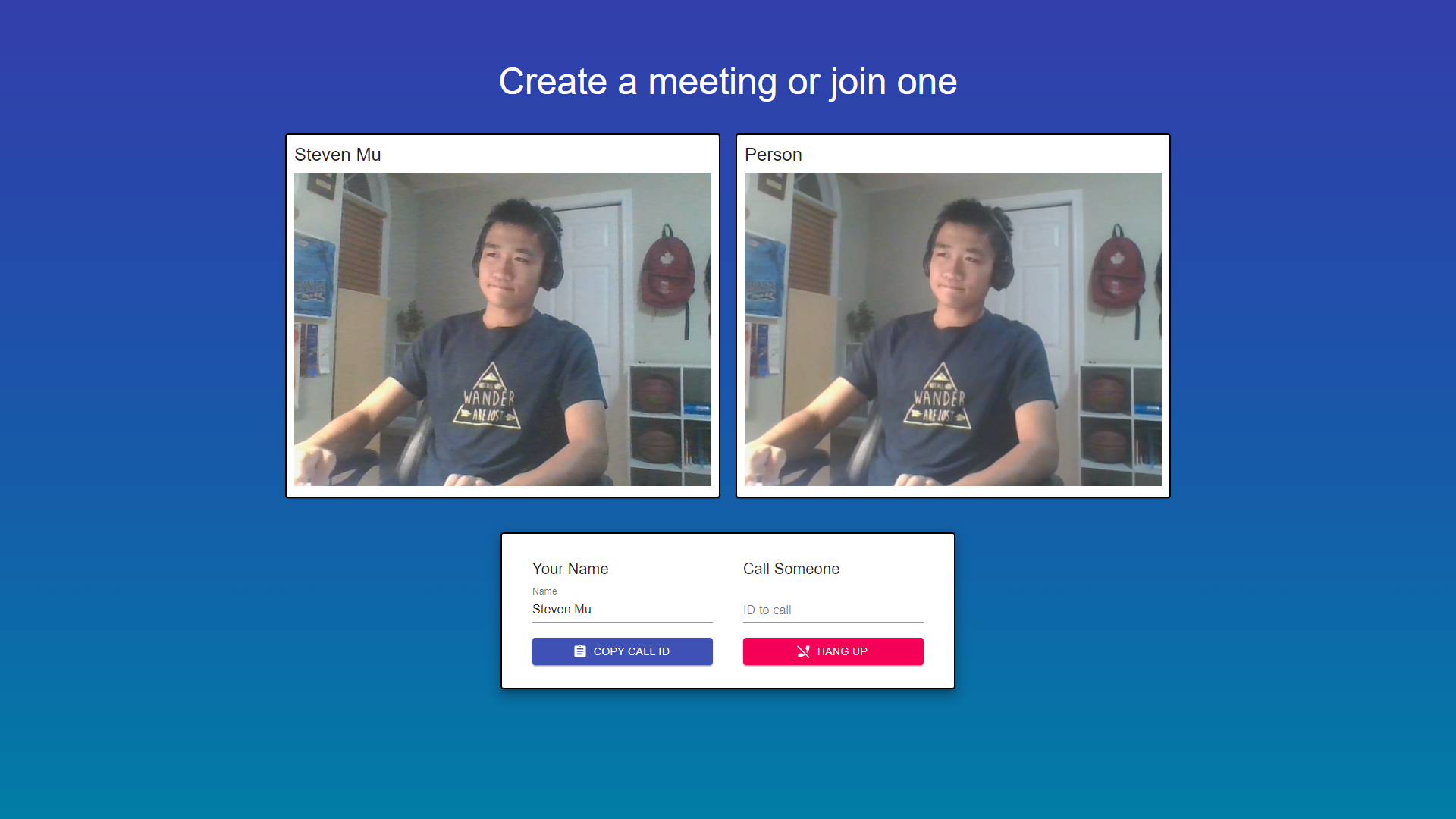
Task: Click the Create a meeting heading
Action: pos(728,81)
